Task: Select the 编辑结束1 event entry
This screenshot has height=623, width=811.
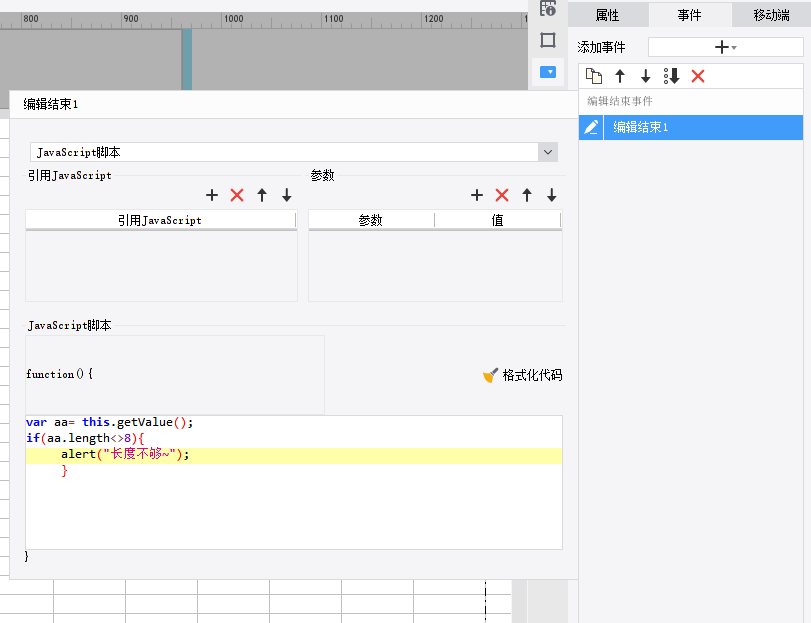Action: 700,127
